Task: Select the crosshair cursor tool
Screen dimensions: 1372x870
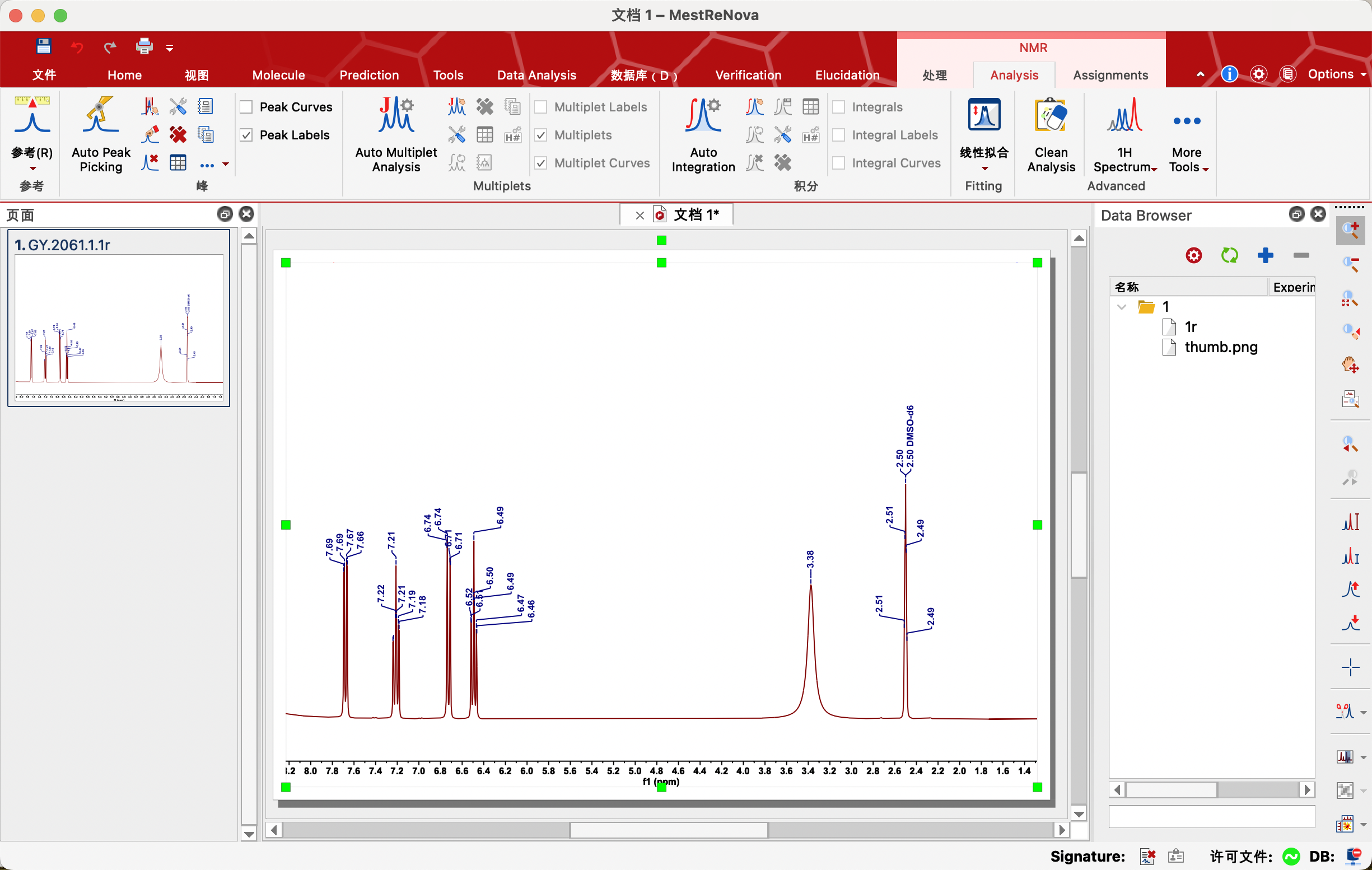Action: point(1350,667)
